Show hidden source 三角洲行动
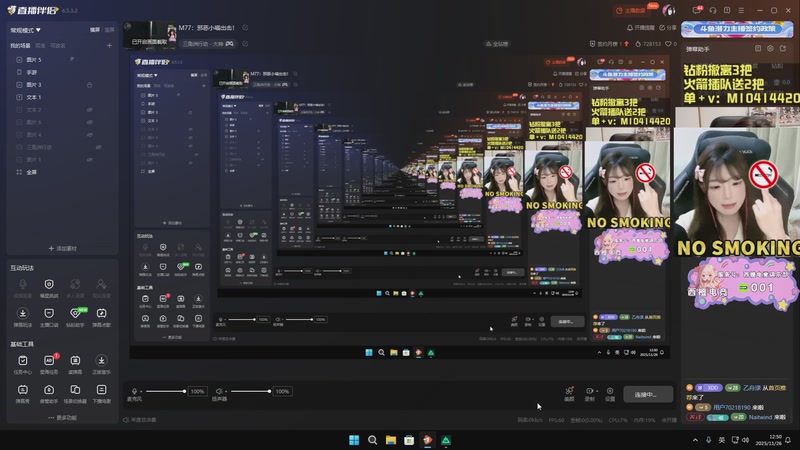800x450 pixels. [x=99, y=147]
